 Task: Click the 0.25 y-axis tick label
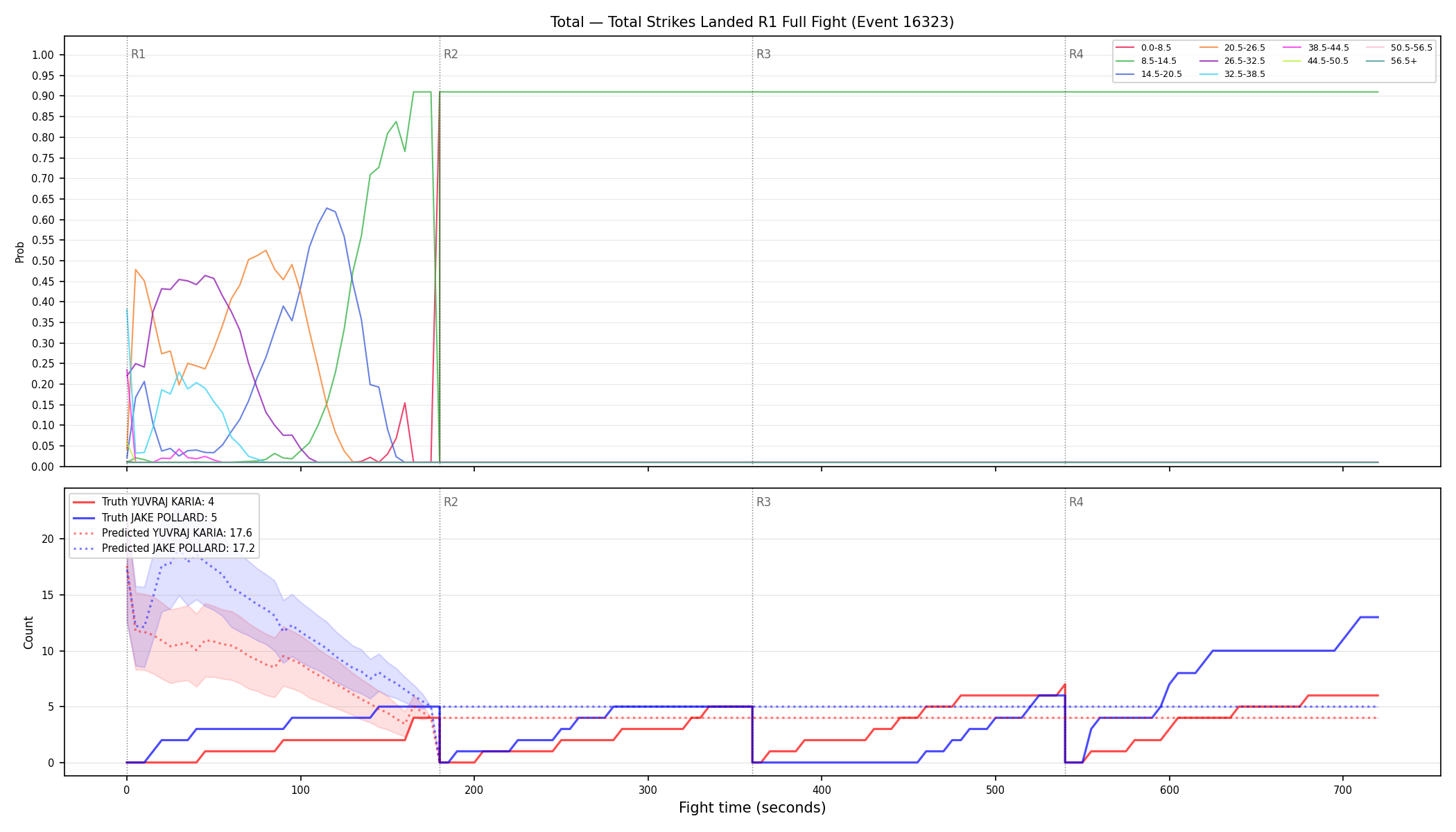tap(42, 364)
